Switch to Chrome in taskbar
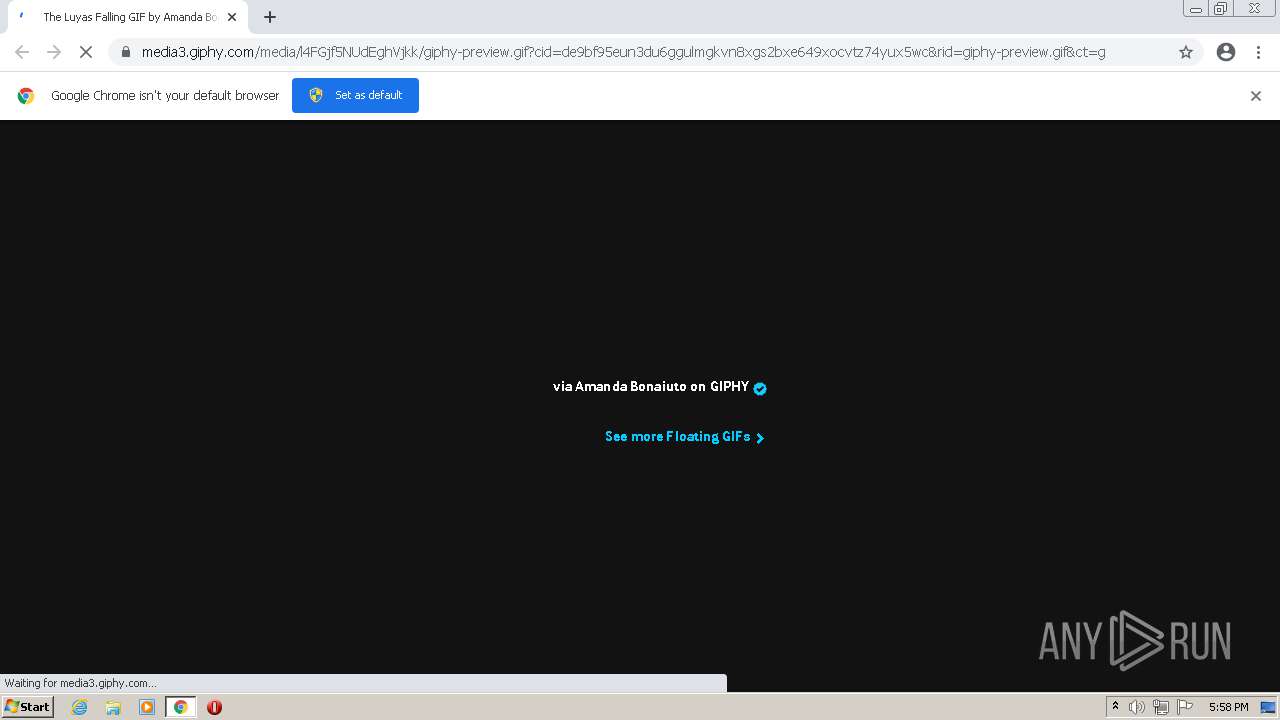Image resolution: width=1280 pixels, height=720 pixels. tap(180, 707)
